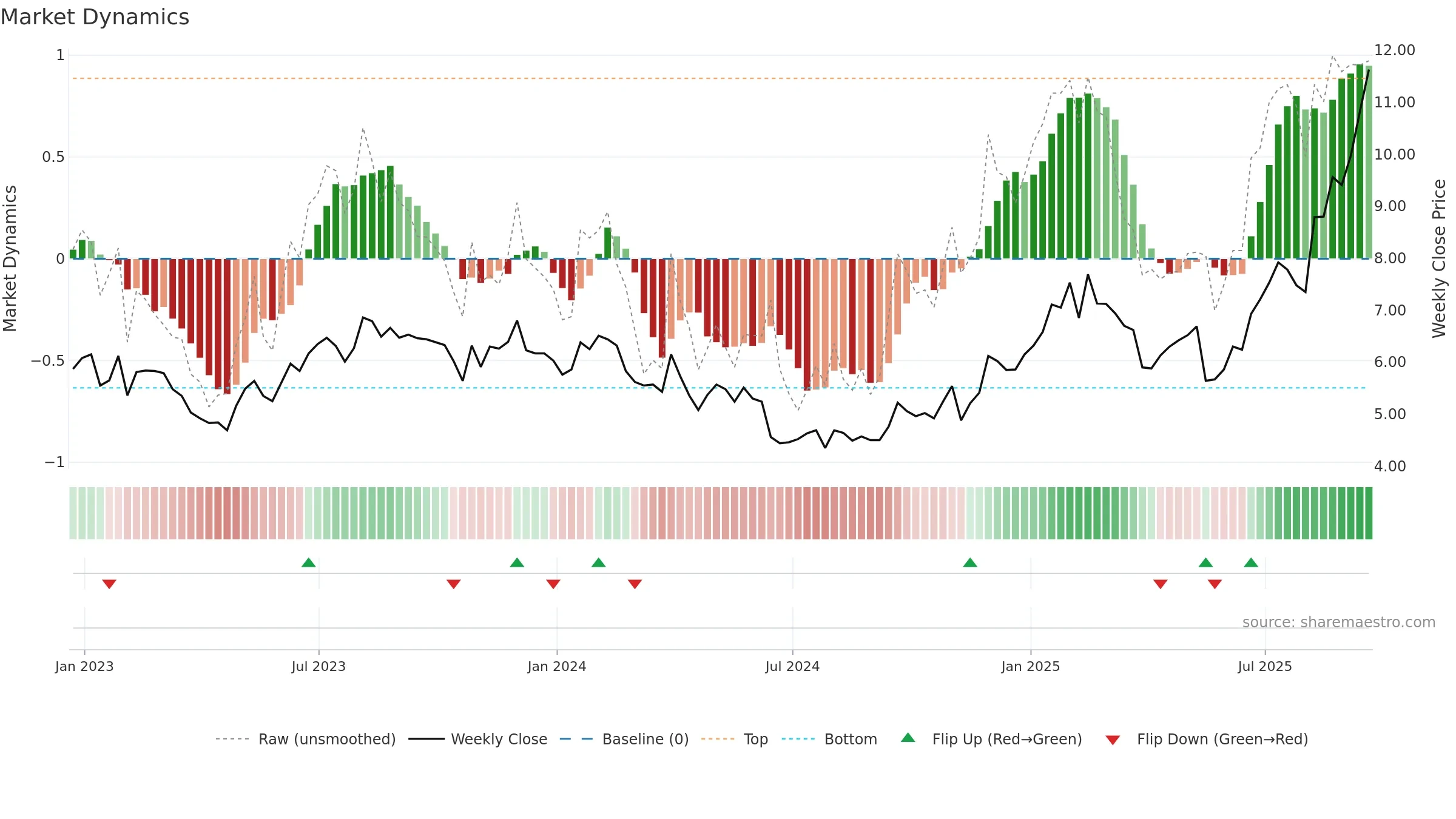Toggle the Top legend entry
This screenshot has width=1456, height=819.
[x=734, y=739]
